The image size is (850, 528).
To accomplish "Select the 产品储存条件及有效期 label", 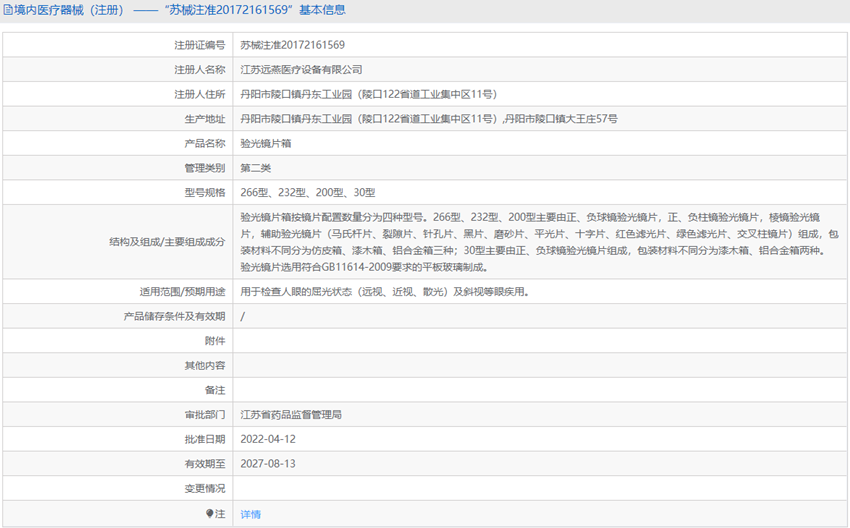I will [174, 316].
